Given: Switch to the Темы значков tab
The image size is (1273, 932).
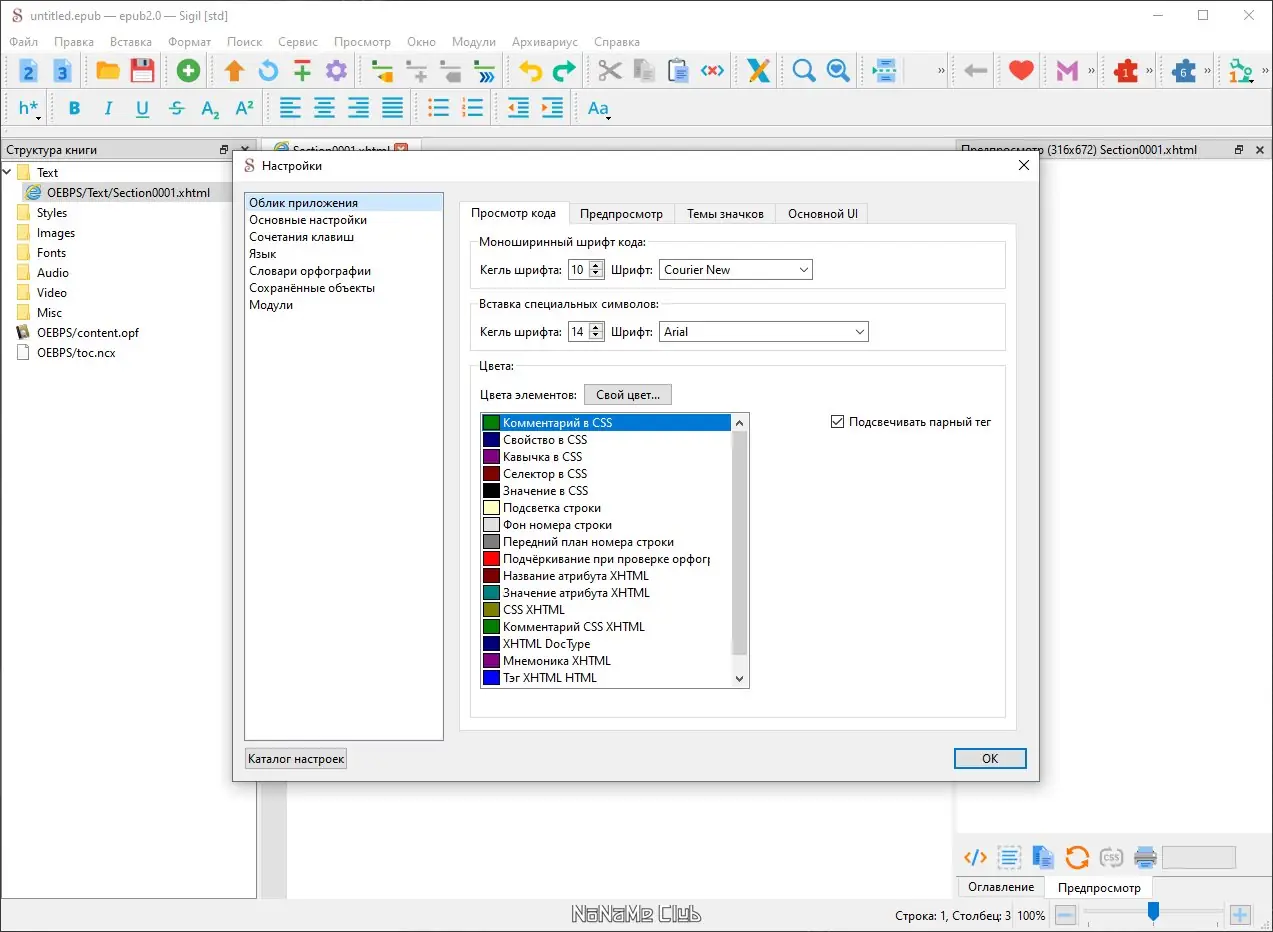Looking at the screenshot, I should coord(725,214).
